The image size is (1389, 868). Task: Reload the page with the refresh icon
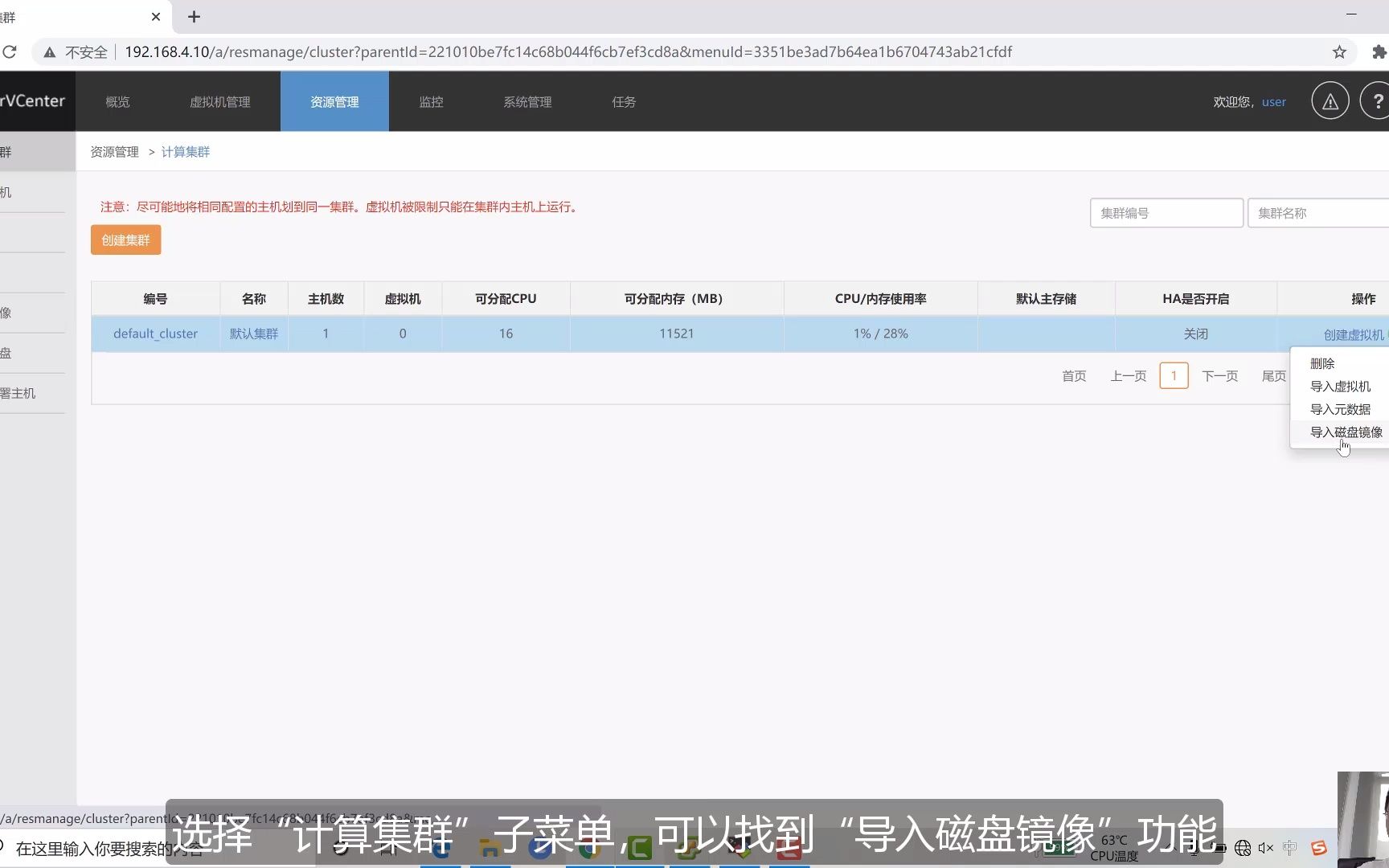click(10, 52)
